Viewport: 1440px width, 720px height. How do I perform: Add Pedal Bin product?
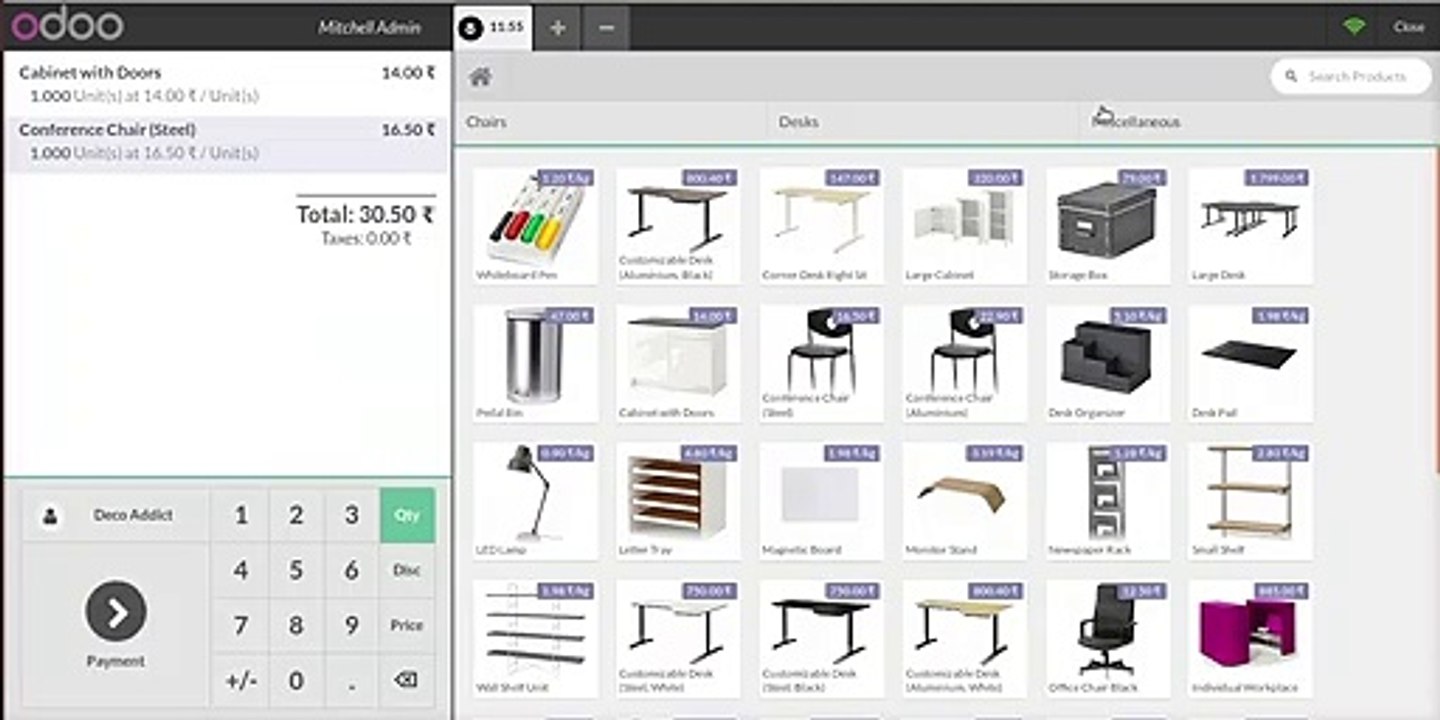click(x=535, y=364)
